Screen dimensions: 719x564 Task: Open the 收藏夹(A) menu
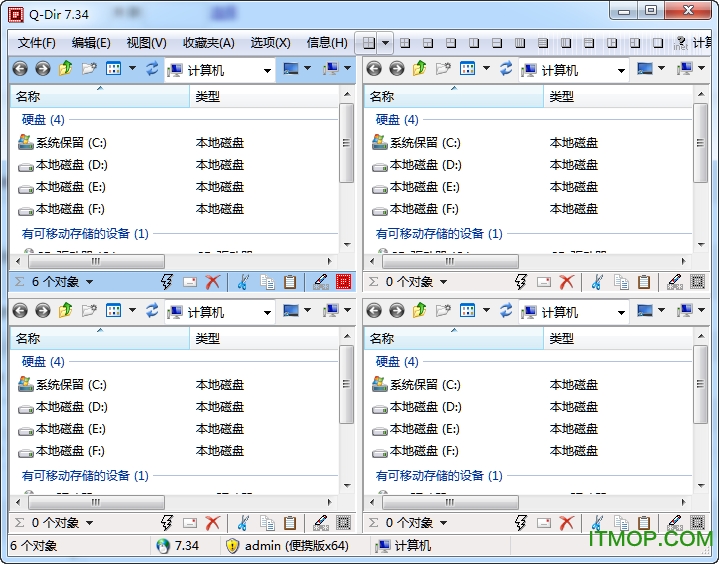(x=209, y=43)
